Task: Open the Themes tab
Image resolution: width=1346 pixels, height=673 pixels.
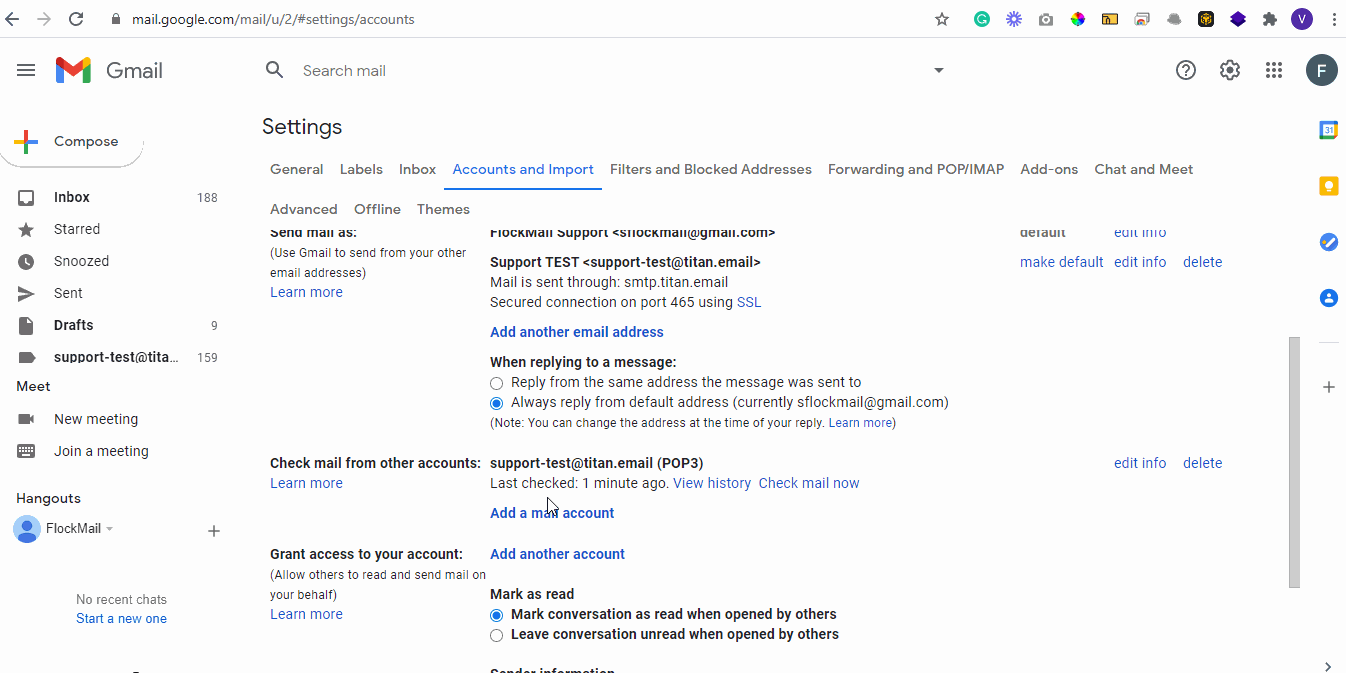Action: coord(443,209)
